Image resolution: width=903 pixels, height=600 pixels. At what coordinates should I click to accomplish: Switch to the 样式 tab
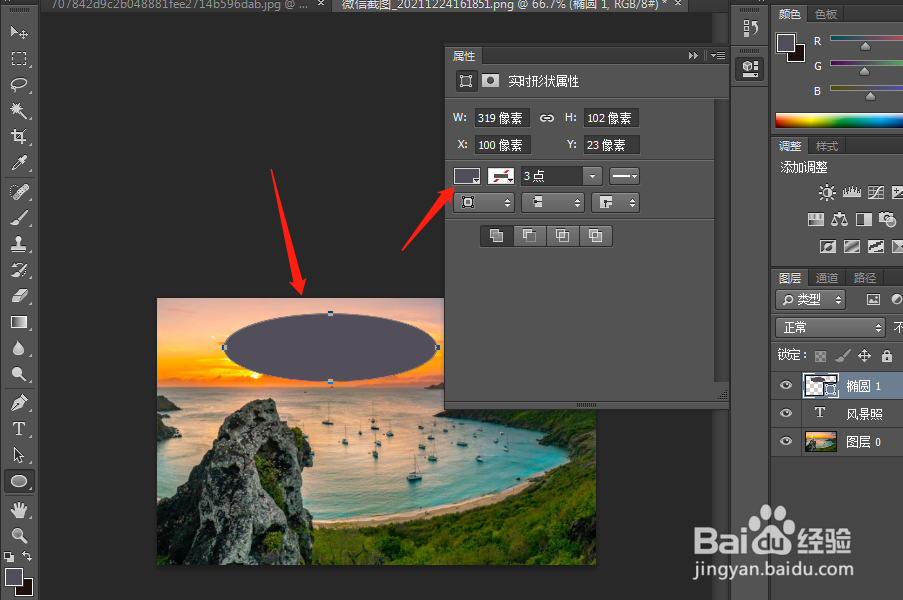[827, 146]
